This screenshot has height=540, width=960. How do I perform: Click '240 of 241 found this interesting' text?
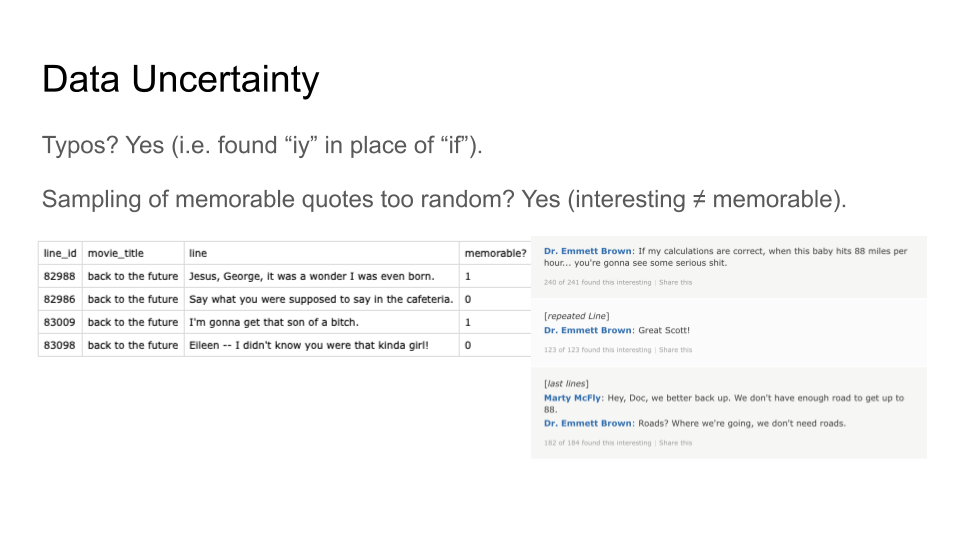click(598, 282)
